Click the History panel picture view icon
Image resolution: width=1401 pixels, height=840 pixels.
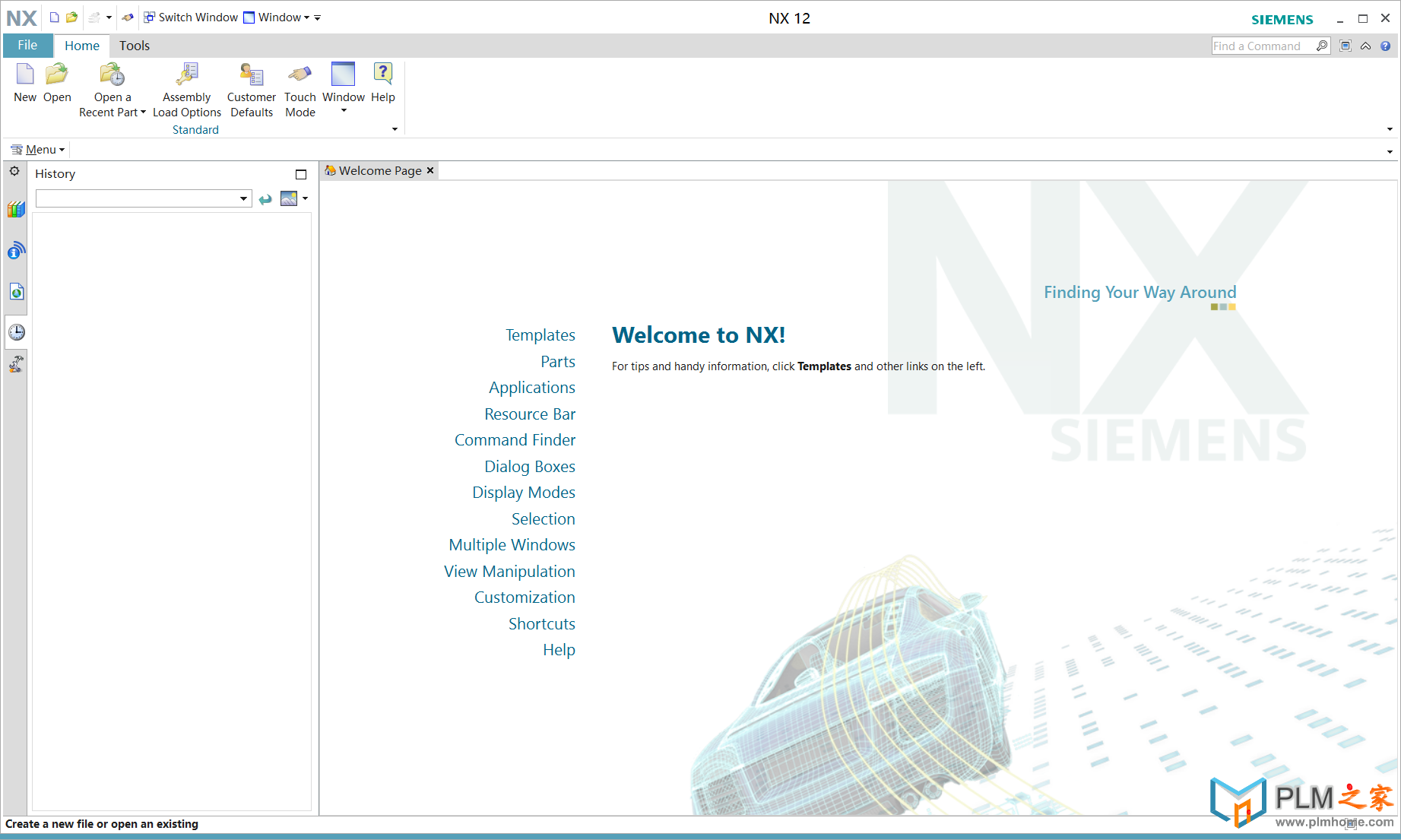(289, 198)
